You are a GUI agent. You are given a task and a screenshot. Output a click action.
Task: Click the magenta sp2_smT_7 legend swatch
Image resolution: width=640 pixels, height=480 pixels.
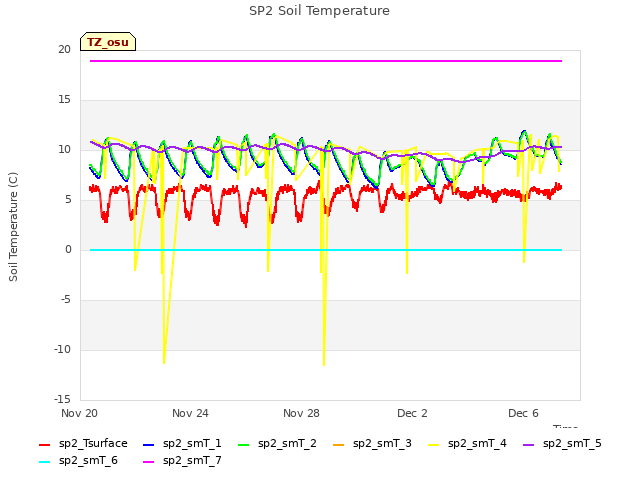tap(149, 462)
